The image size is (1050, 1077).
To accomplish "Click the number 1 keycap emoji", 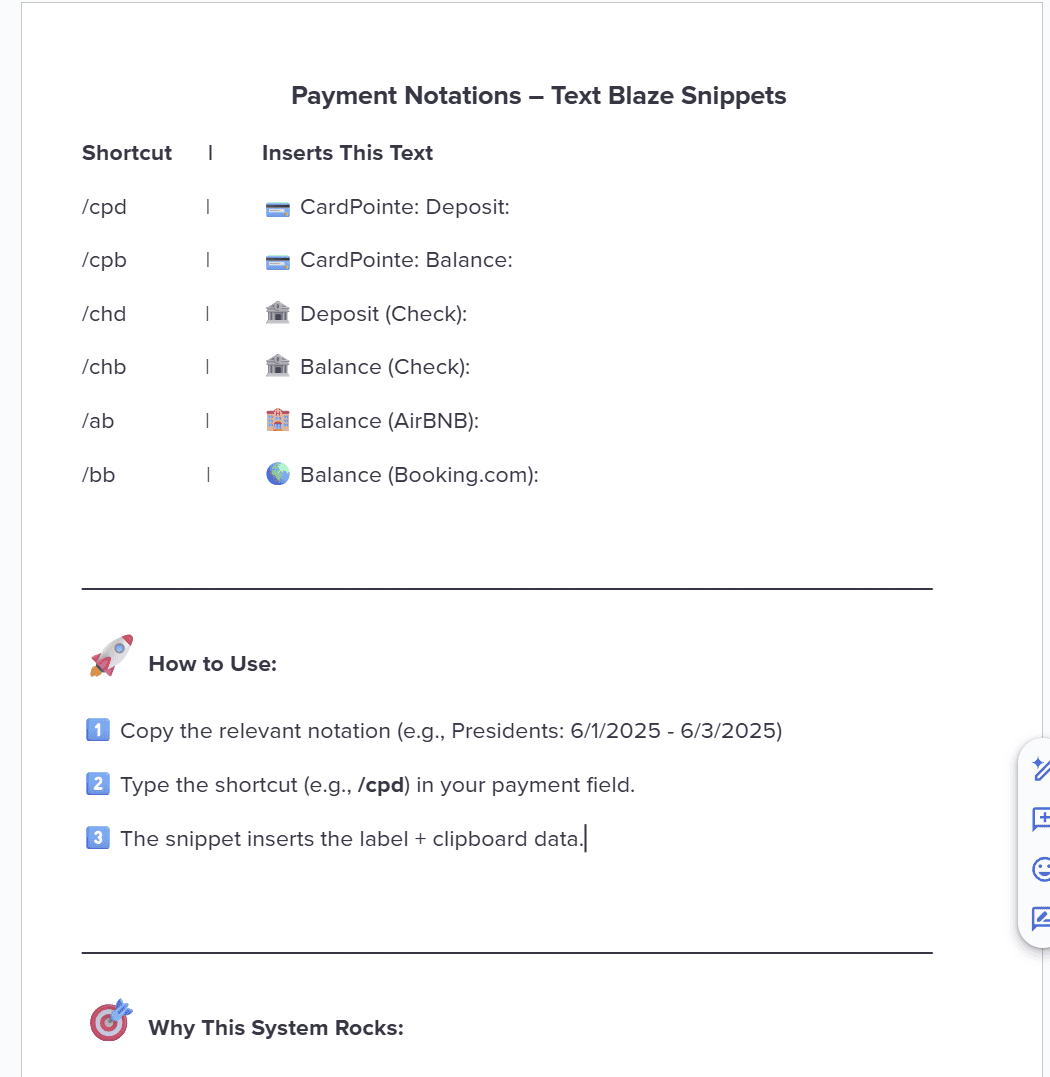I will point(98,729).
